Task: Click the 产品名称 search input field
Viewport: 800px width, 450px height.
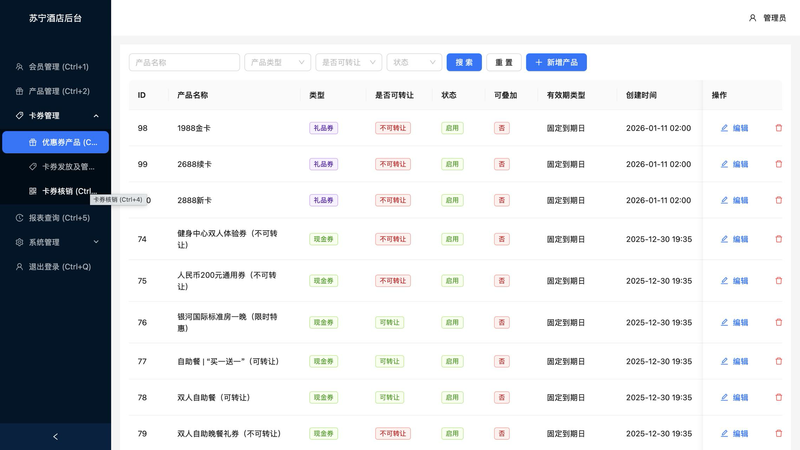Action: click(x=184, y=62)
